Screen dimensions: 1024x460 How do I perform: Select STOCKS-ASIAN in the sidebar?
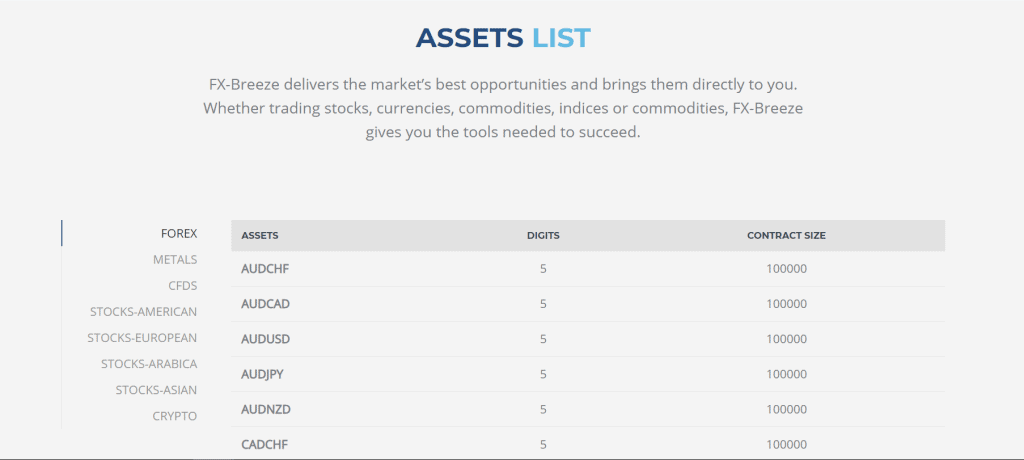tap(156, 390)
